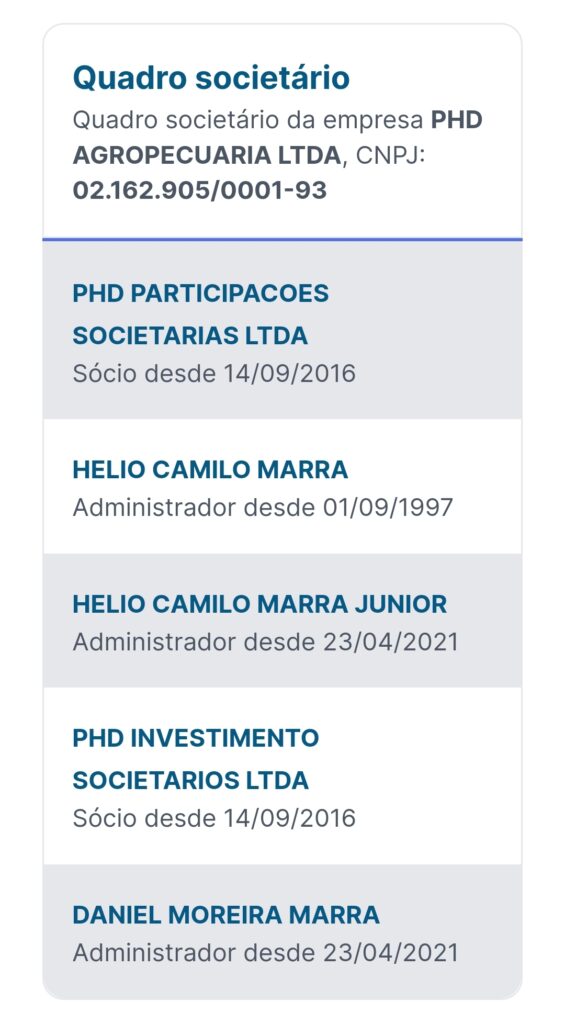Click 'Administrador desde 23/04/2021' under Helio Junior
Viewport: 565px width, 1024px height.
coord(265,642)
